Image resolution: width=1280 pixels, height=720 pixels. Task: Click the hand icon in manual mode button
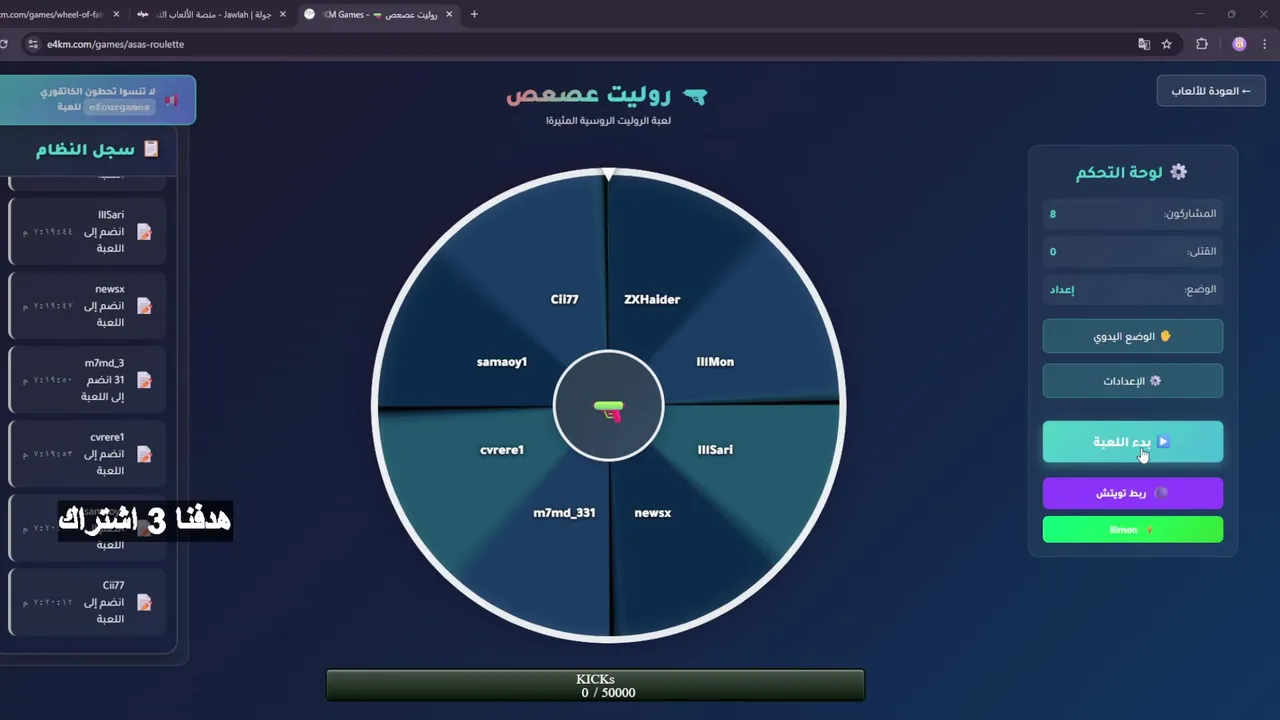coord(1165,337)
